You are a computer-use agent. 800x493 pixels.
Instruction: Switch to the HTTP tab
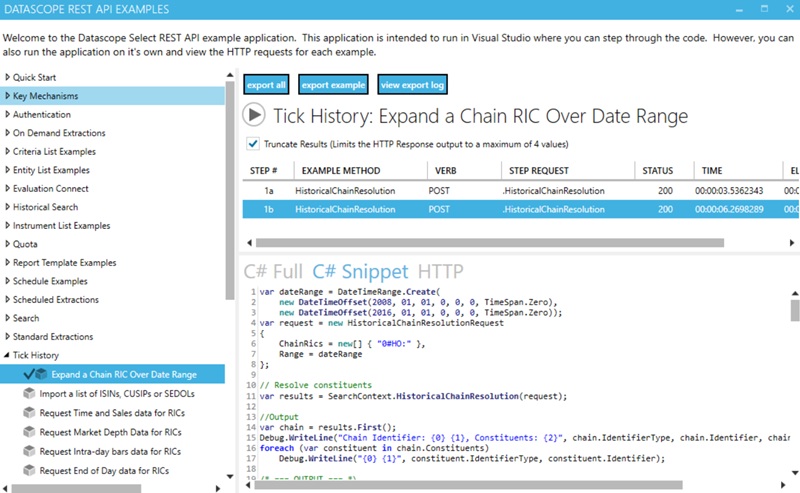(x=441, y=271)
